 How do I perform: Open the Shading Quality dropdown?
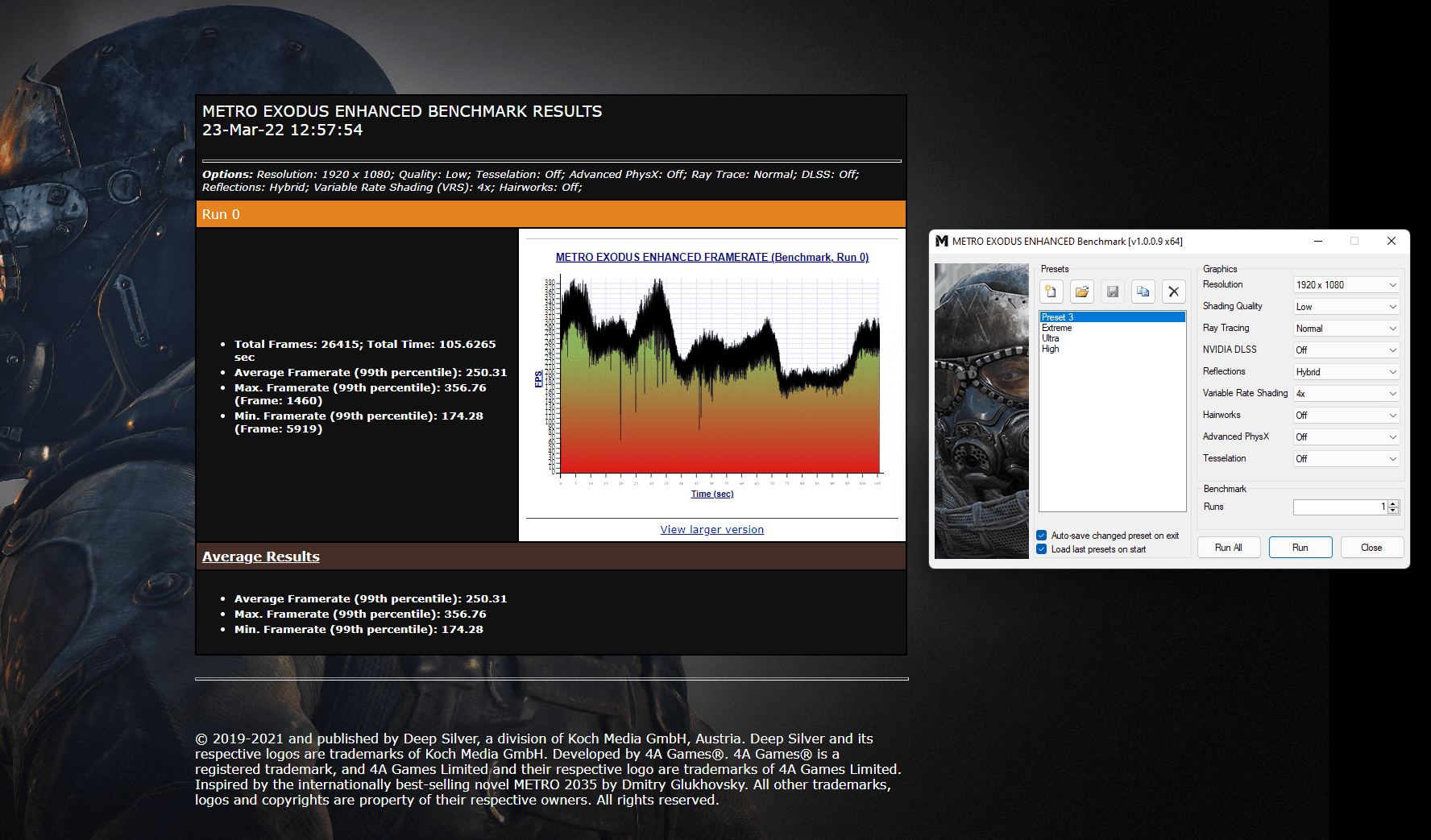click(x=1346, y=307)
